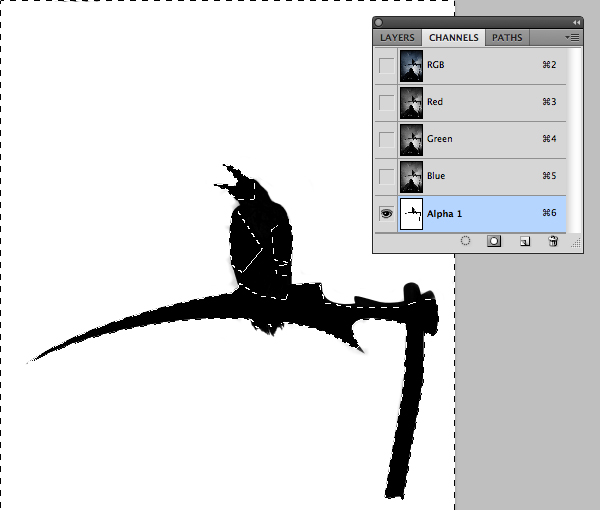Screen dimensions: 600x510
Task: Click the Blue channel name
Action: tap(436, 176)
